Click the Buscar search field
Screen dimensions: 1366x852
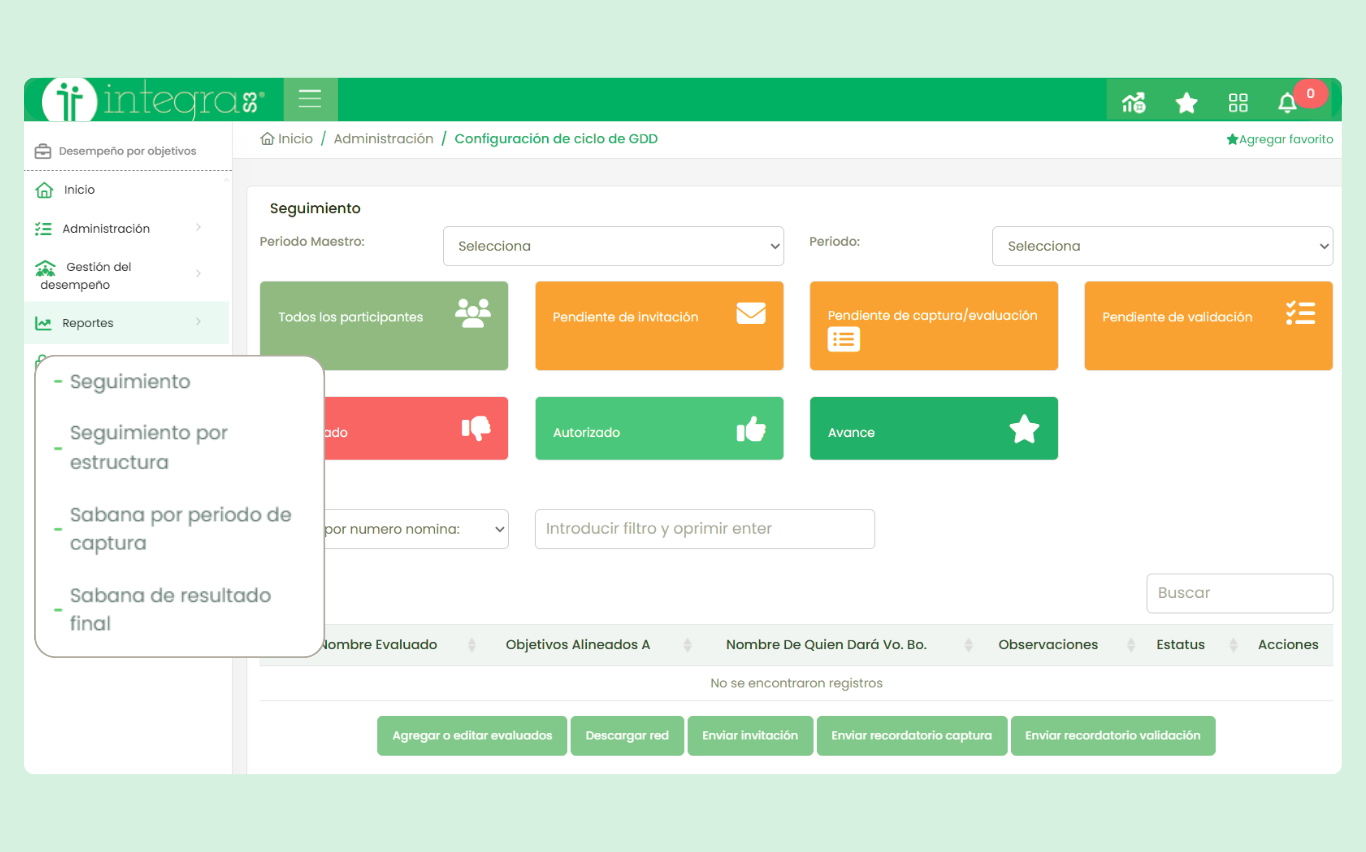tap(1240, 593)
